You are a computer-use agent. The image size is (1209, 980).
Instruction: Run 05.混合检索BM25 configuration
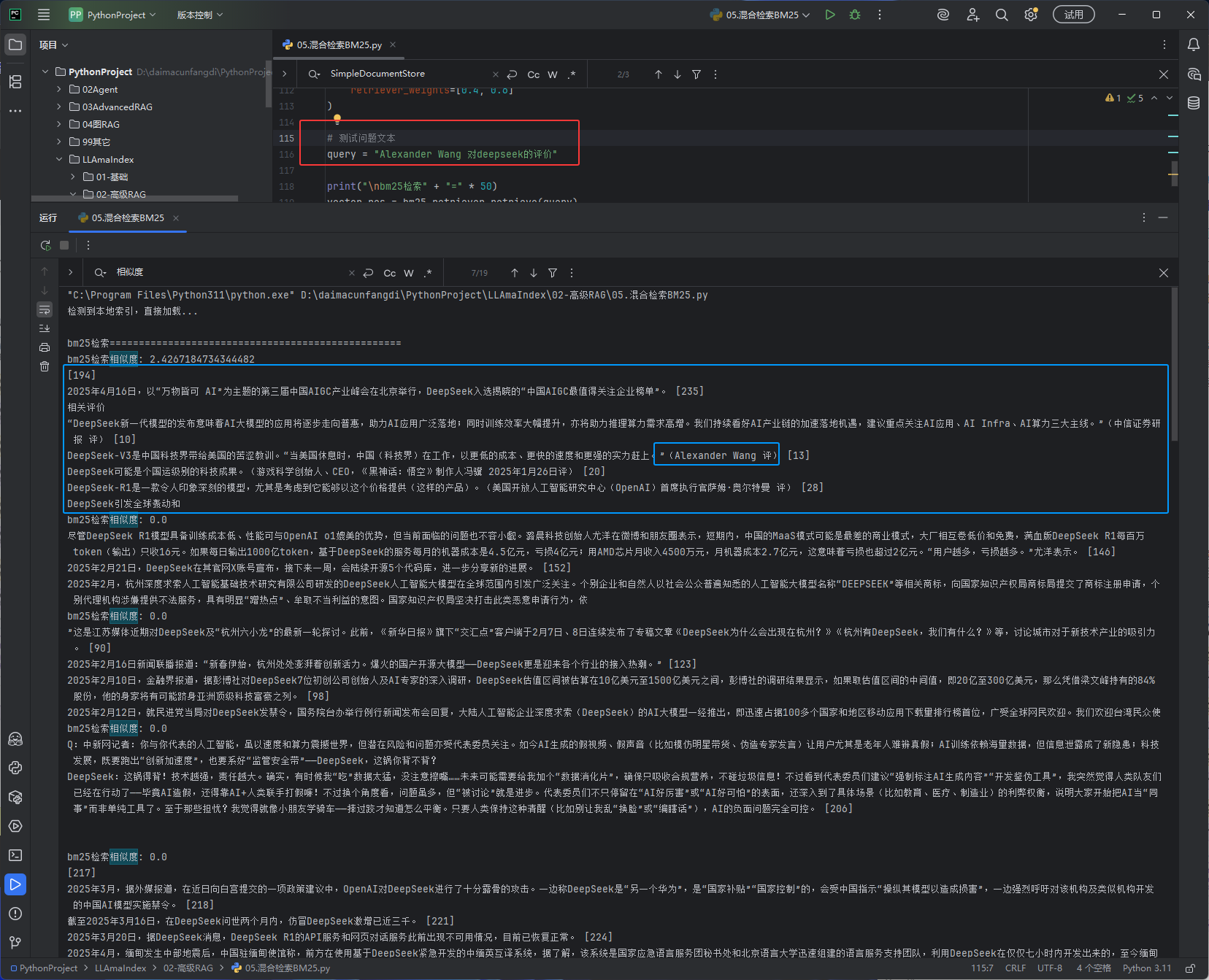click(830, 15)
